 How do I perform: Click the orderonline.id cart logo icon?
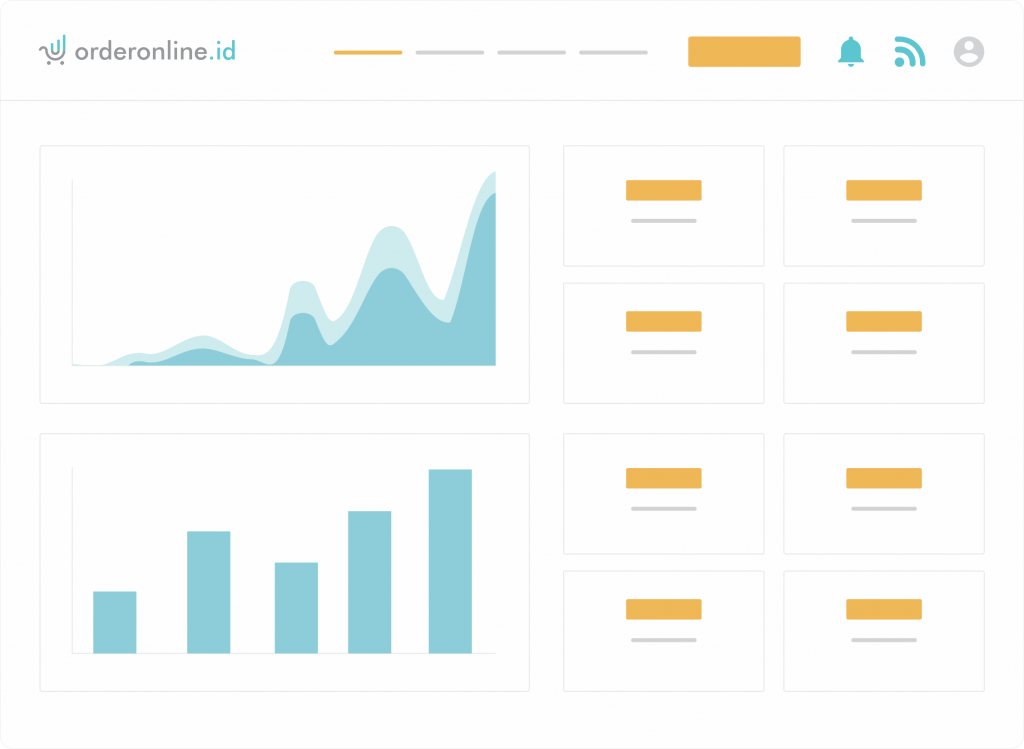(x=53, y=50)
